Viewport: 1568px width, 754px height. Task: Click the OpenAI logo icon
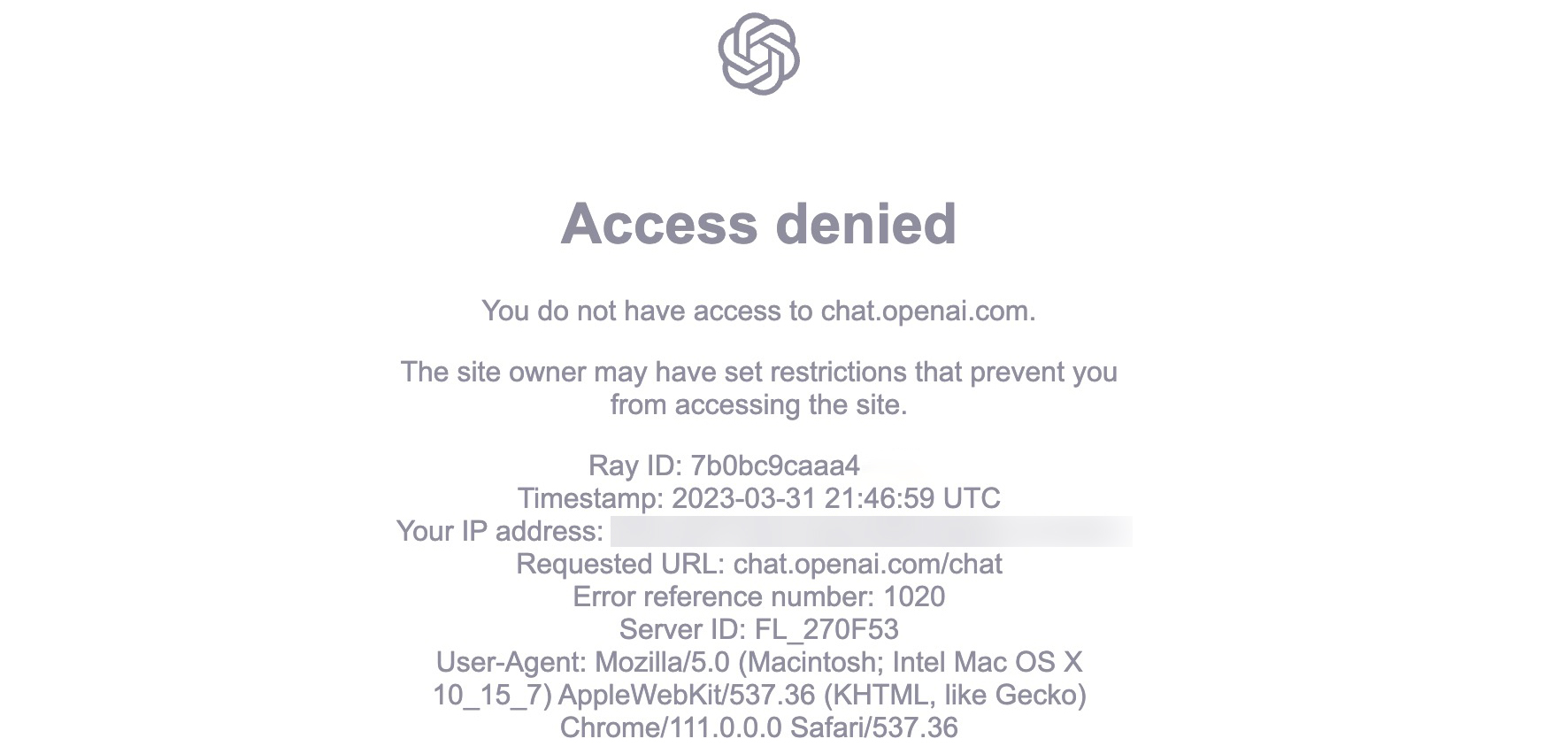tap(758, 53)
